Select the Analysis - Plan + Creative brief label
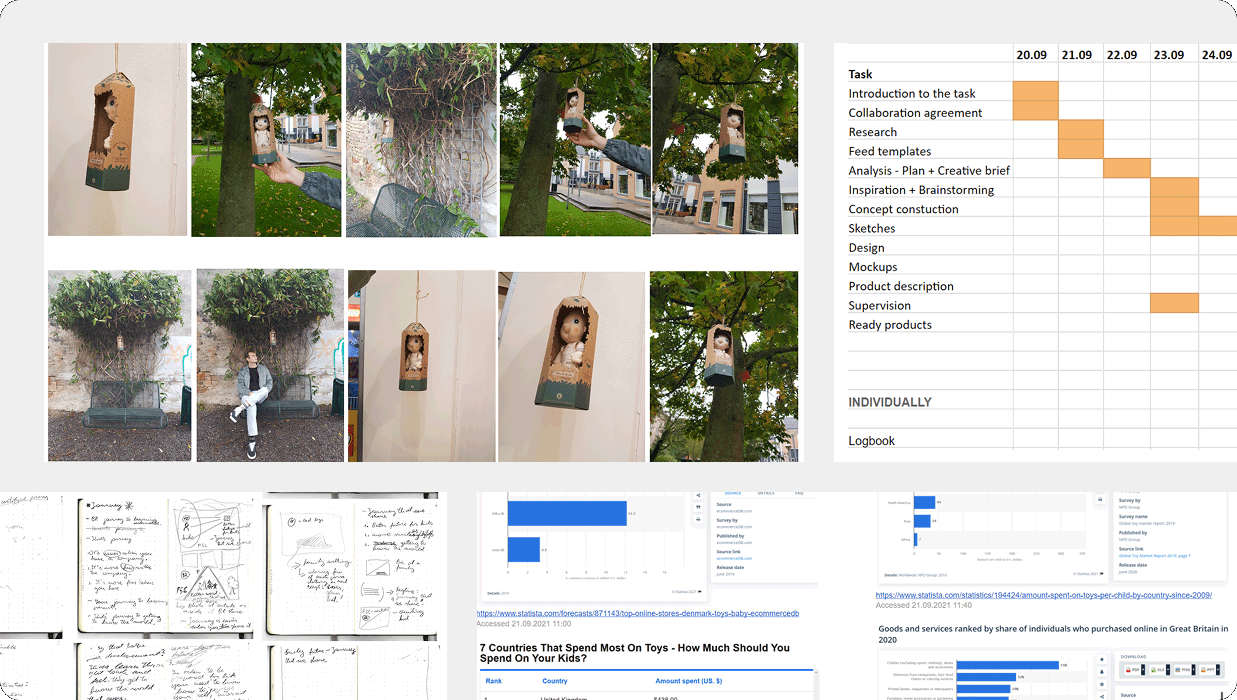 pyautogui.click(x=929, y=170)
